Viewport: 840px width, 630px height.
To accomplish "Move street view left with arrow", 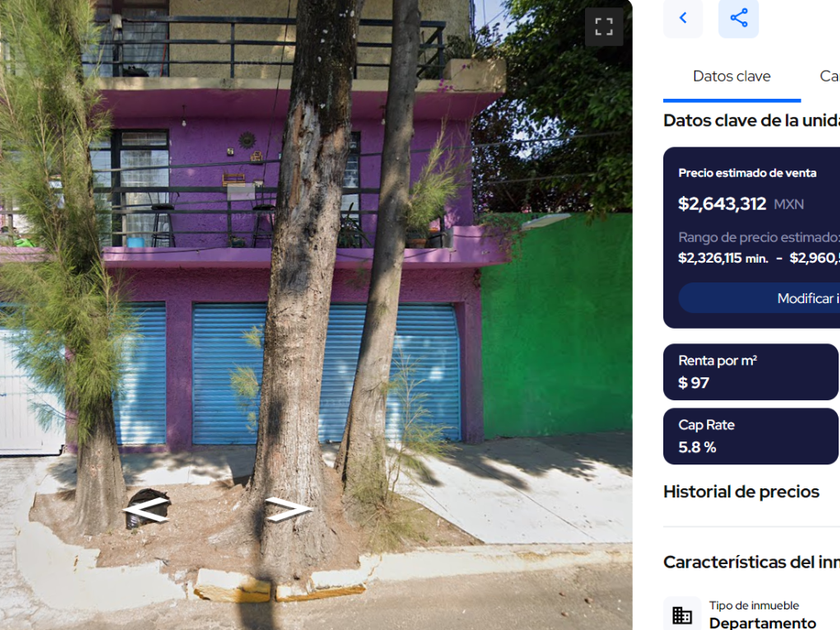I will (146, 509).
